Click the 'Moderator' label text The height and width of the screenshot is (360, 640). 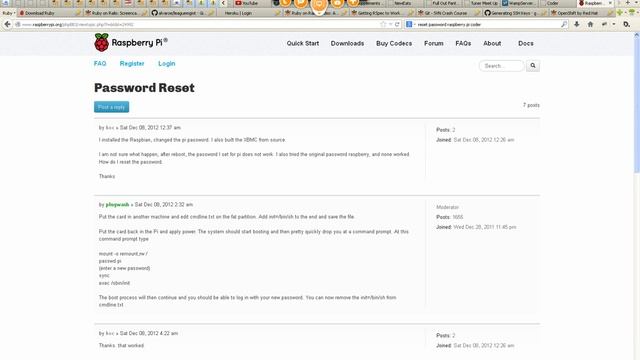click(x=447, y=207)
